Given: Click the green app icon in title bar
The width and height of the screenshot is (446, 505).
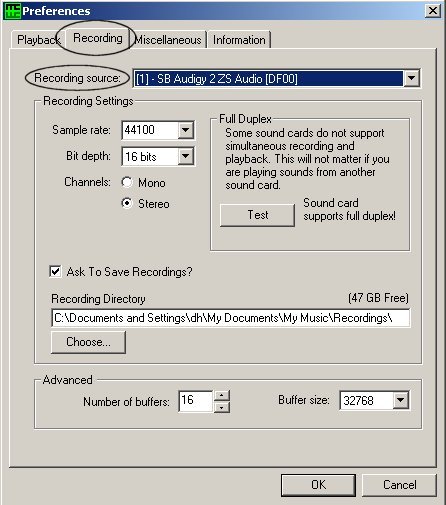Looking at the screenshot, I should (x=12, y=11).
